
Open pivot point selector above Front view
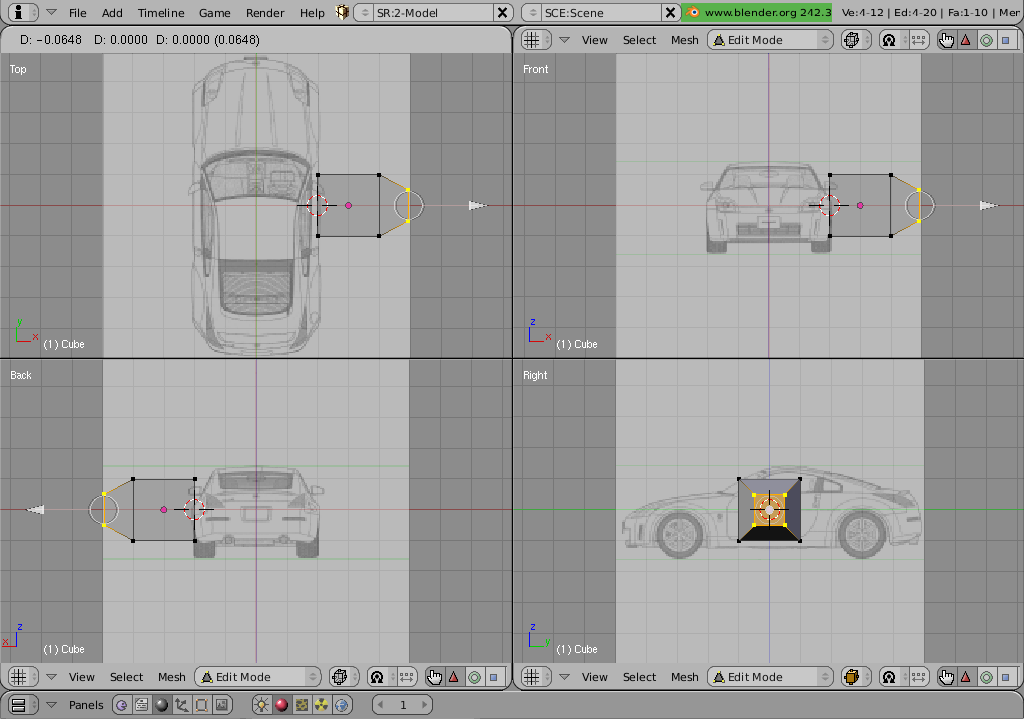(893, 40)
